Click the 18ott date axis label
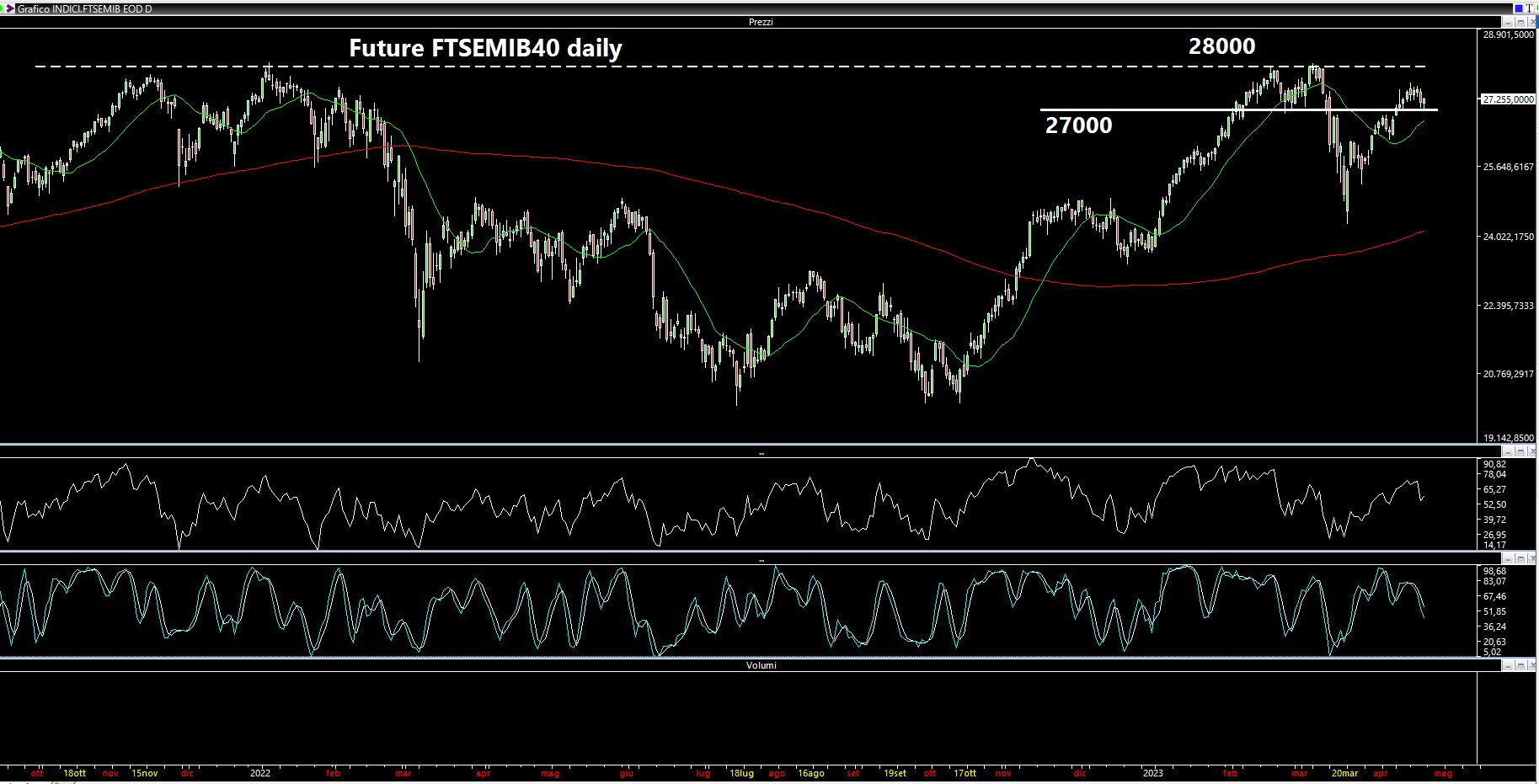Viewport: 1539px width, 784px height. tap(74, 772)
